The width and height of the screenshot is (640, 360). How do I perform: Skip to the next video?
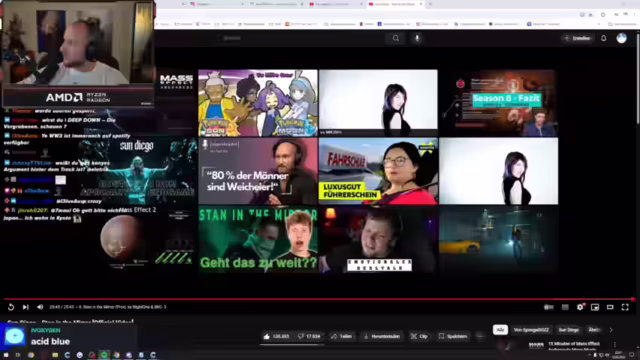tap(25, 307)
